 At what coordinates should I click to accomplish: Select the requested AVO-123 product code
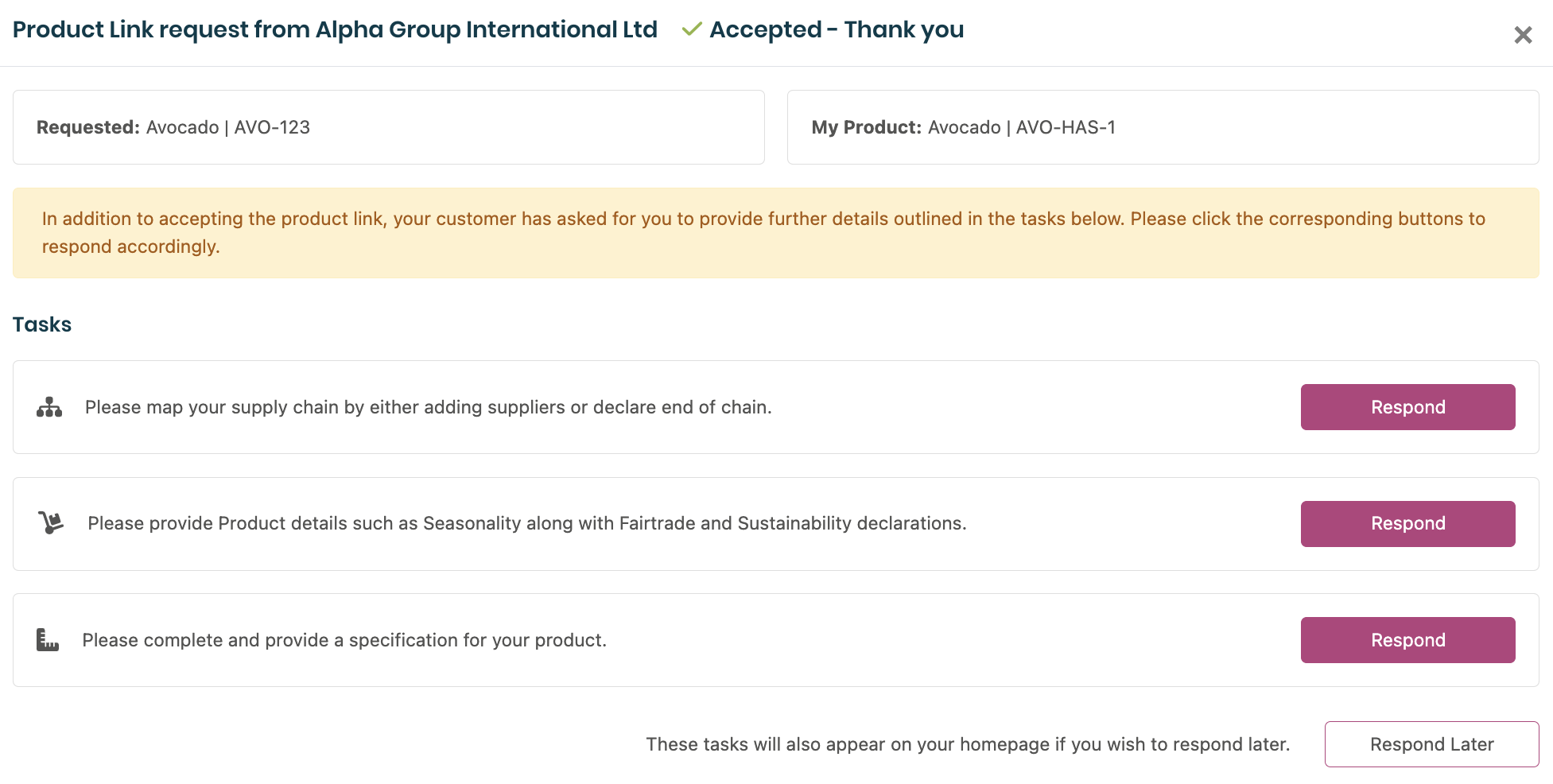[272, 127]
